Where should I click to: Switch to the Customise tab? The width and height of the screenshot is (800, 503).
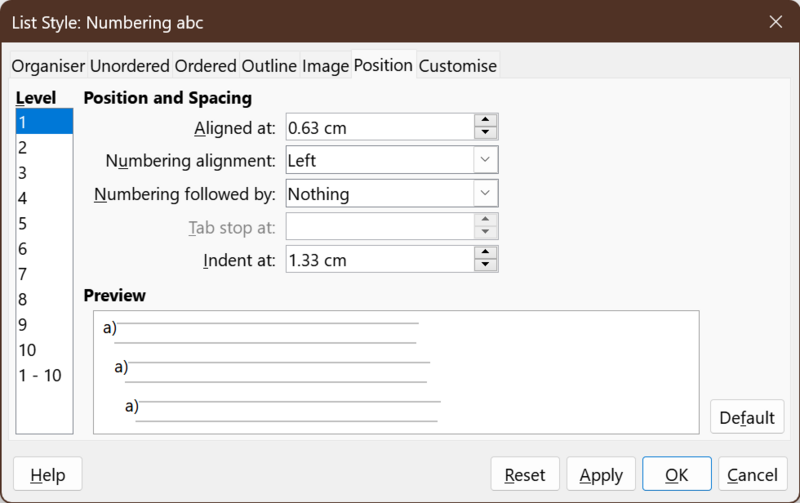click(x=458, y=66)
